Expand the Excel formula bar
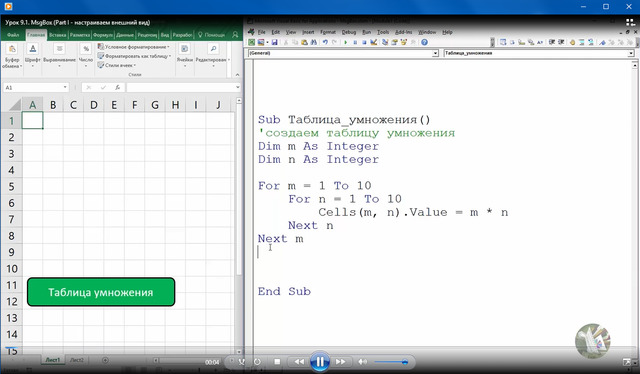This screenshot has width=640, height=374. click(x=238, y=87)
